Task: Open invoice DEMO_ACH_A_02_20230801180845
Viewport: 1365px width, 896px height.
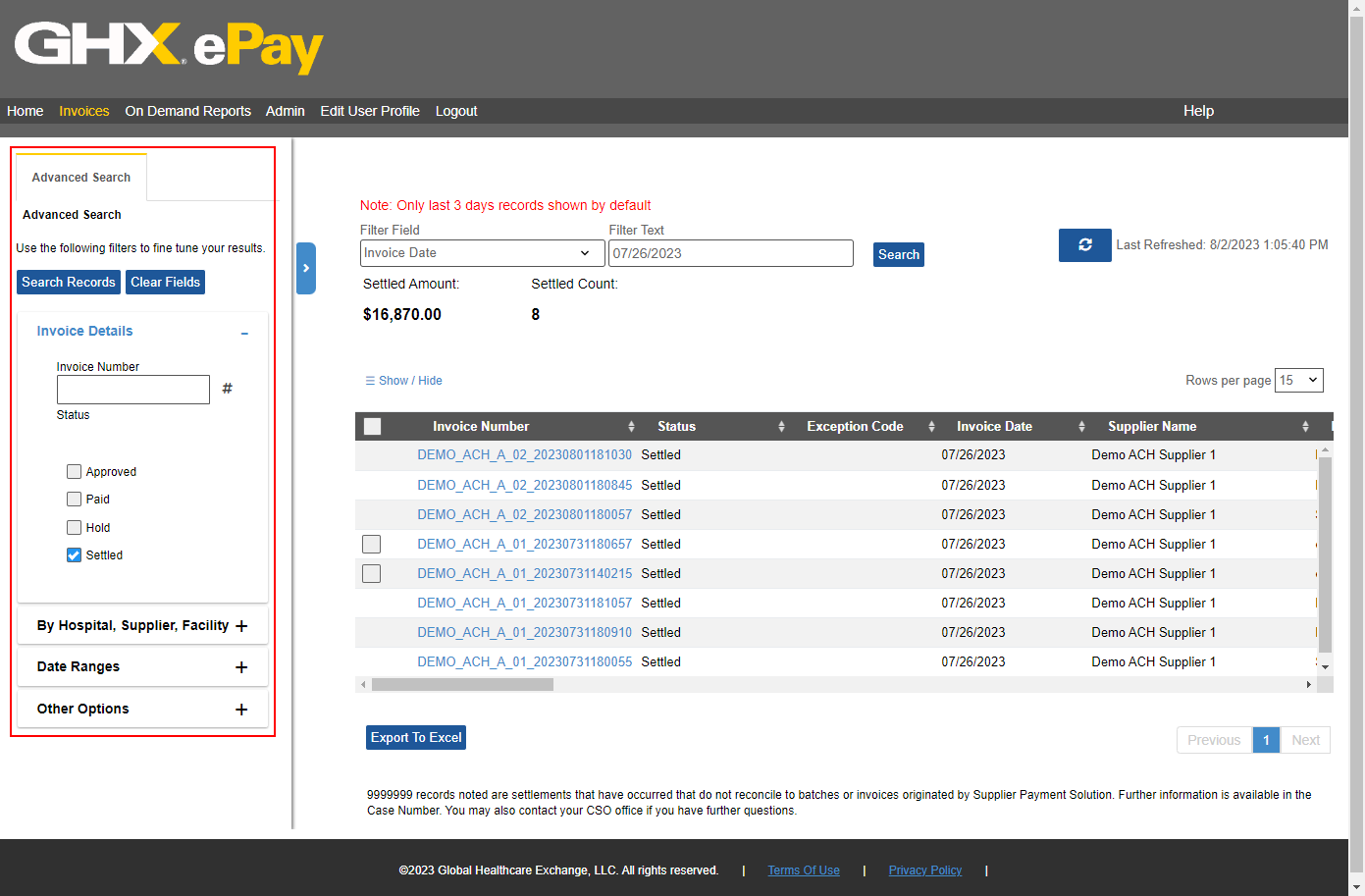Action: [525, 486]
